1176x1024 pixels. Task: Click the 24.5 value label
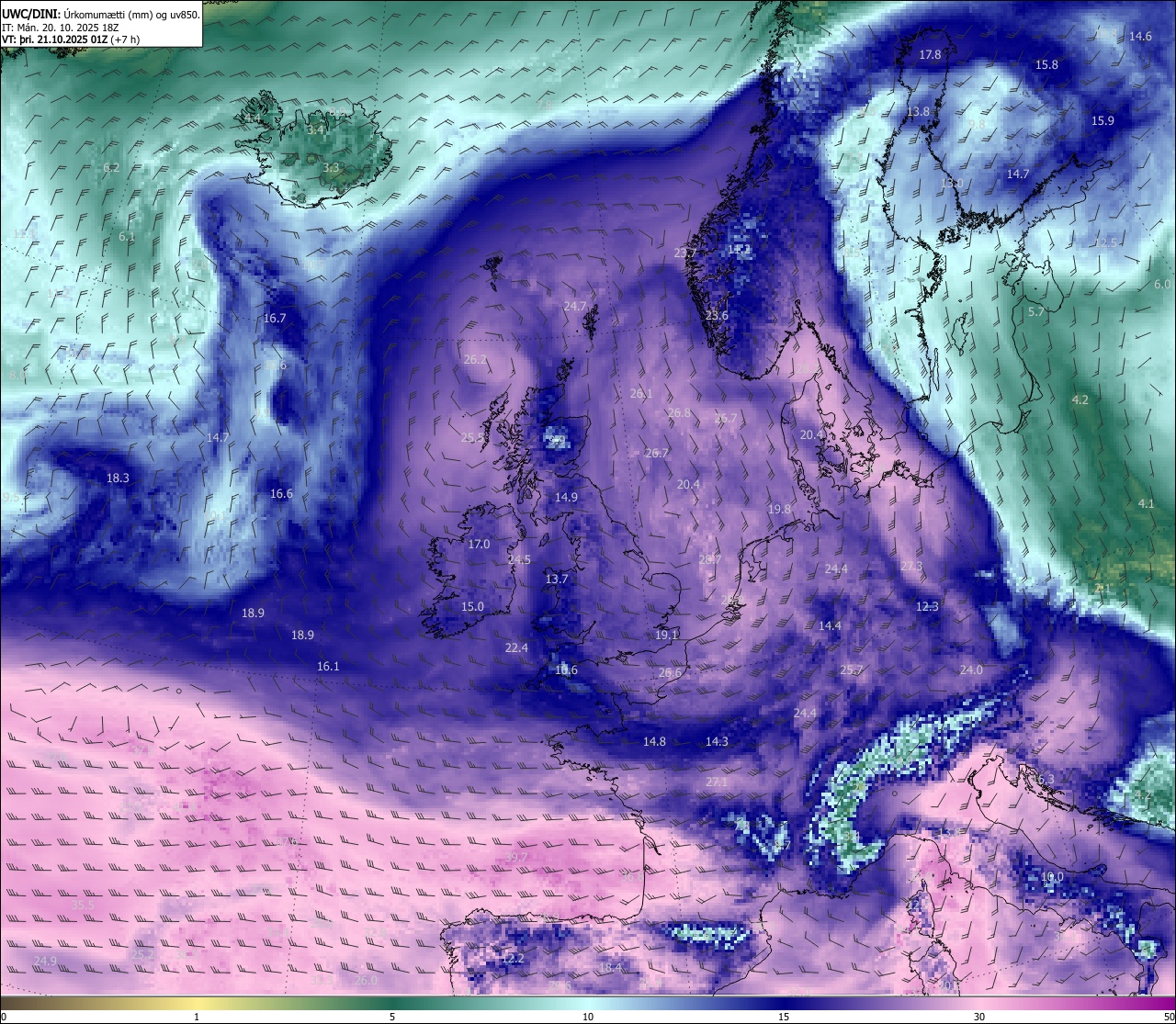[519, 560]
